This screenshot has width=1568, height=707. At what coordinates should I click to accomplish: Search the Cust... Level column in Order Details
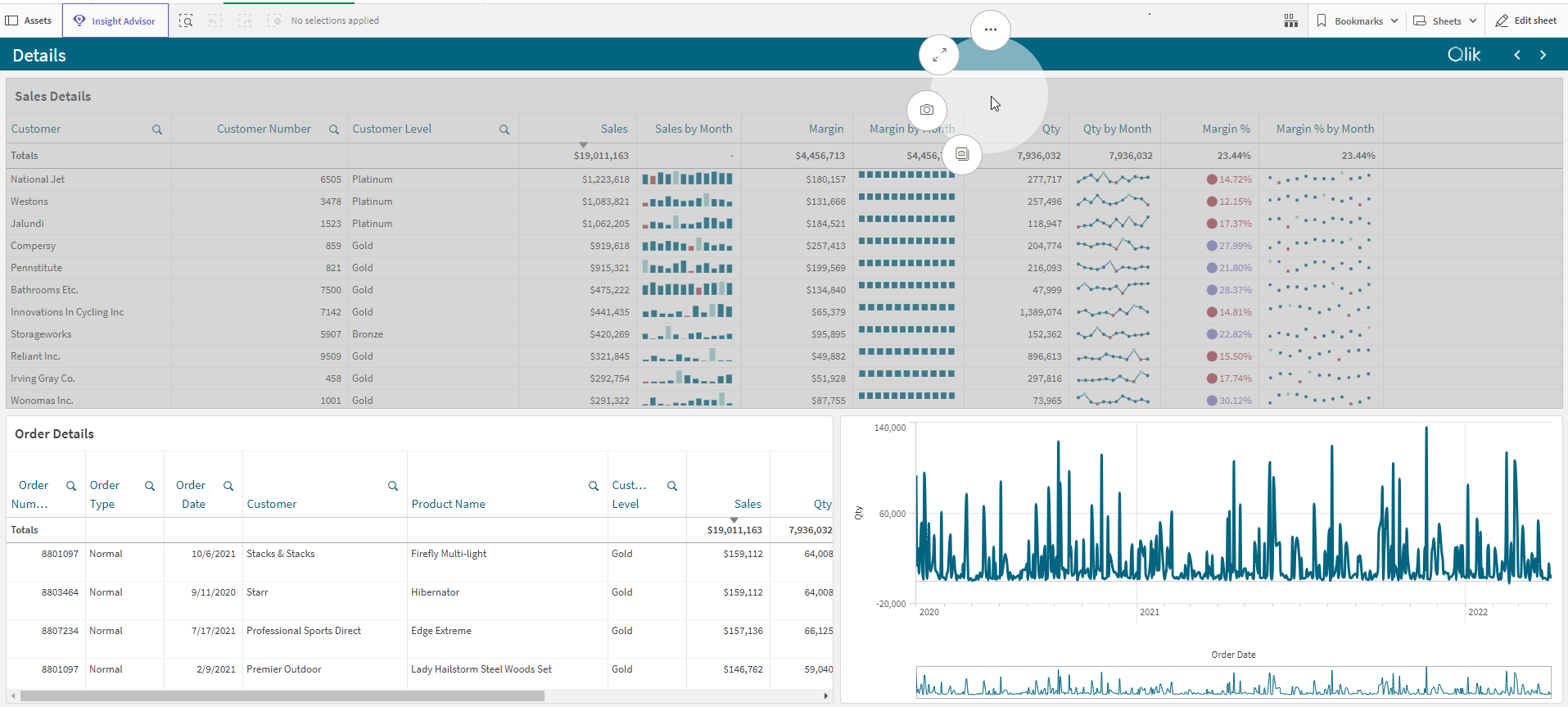[672, 486]
